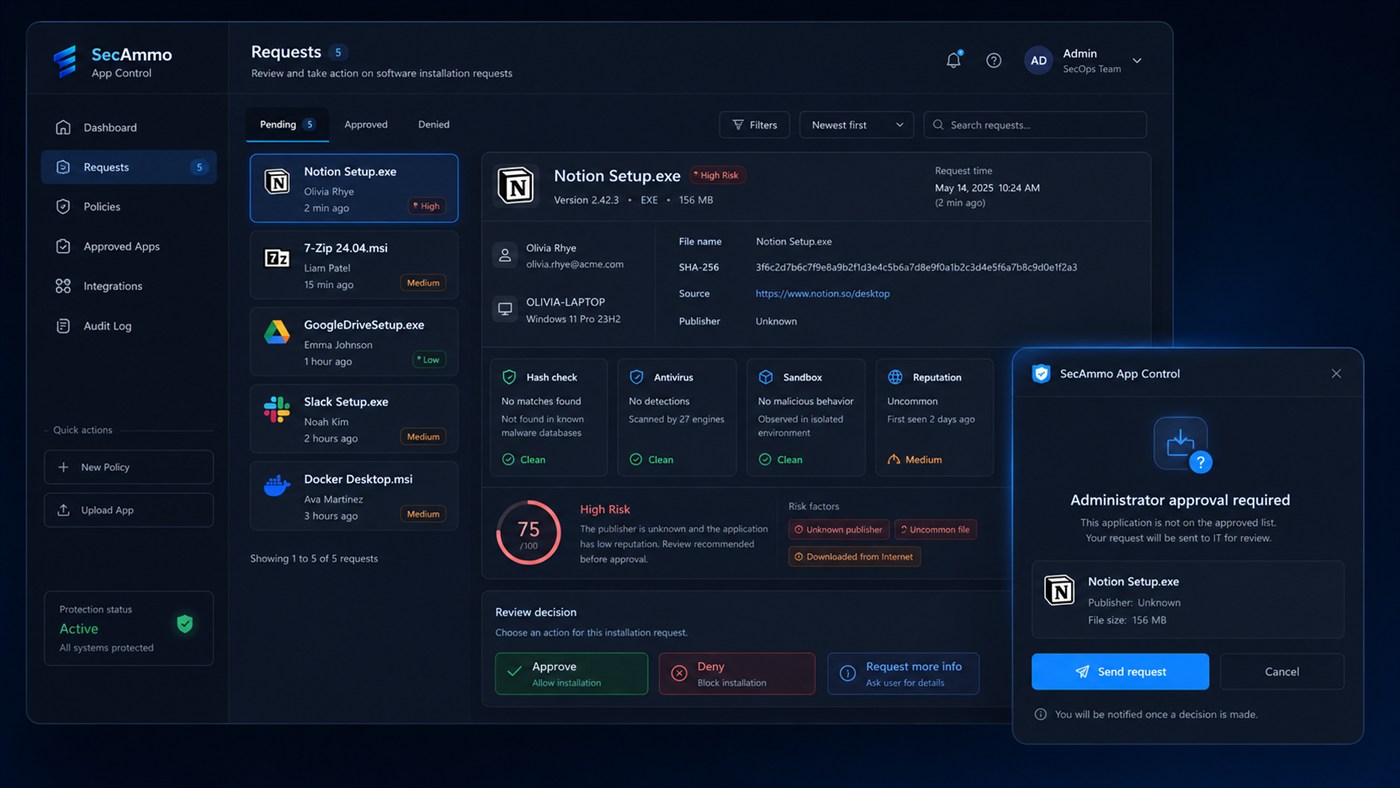Click the green Protection status shield

185,624
